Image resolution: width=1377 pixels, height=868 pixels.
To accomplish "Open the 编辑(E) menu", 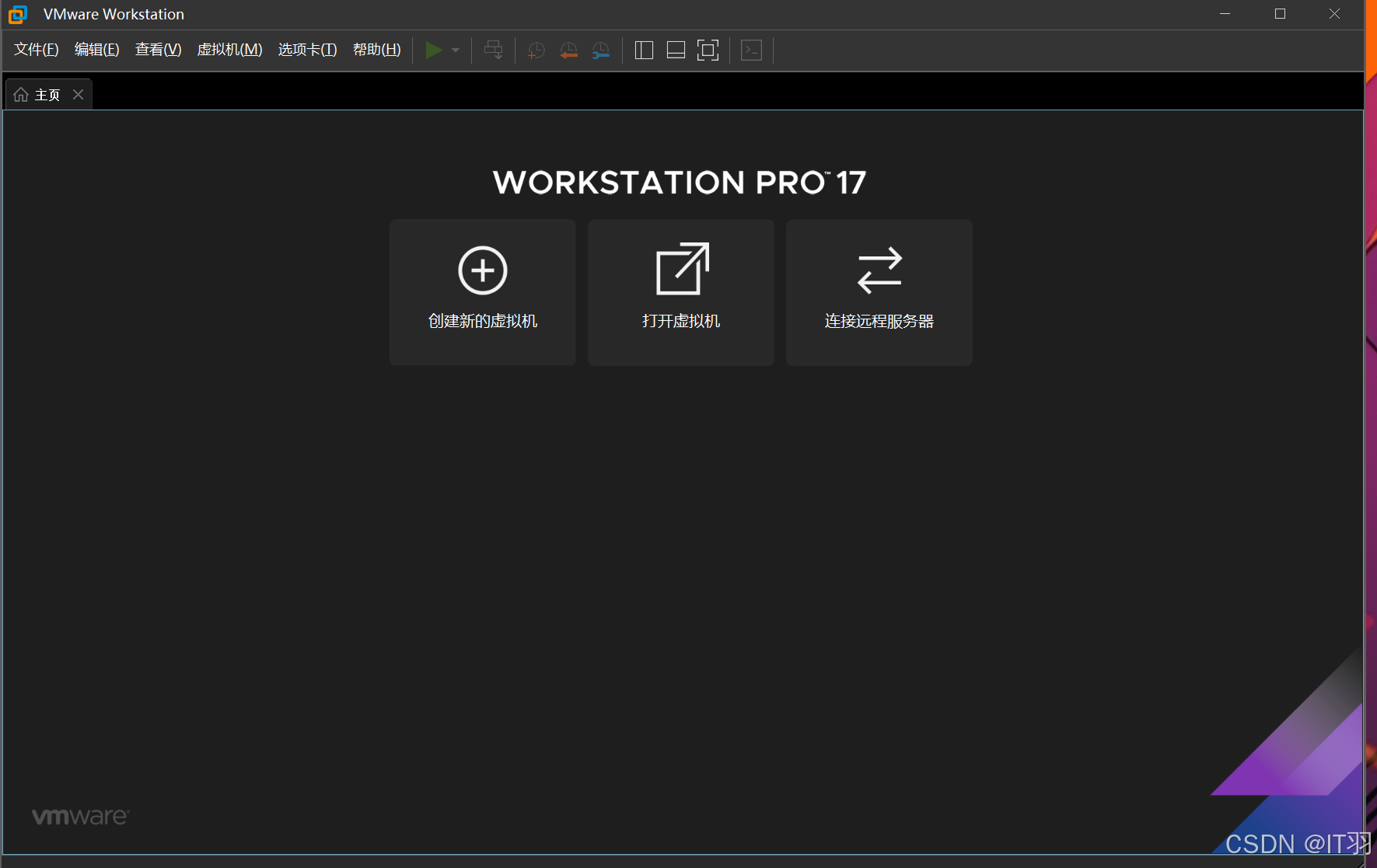I will [x=97, y=50].
